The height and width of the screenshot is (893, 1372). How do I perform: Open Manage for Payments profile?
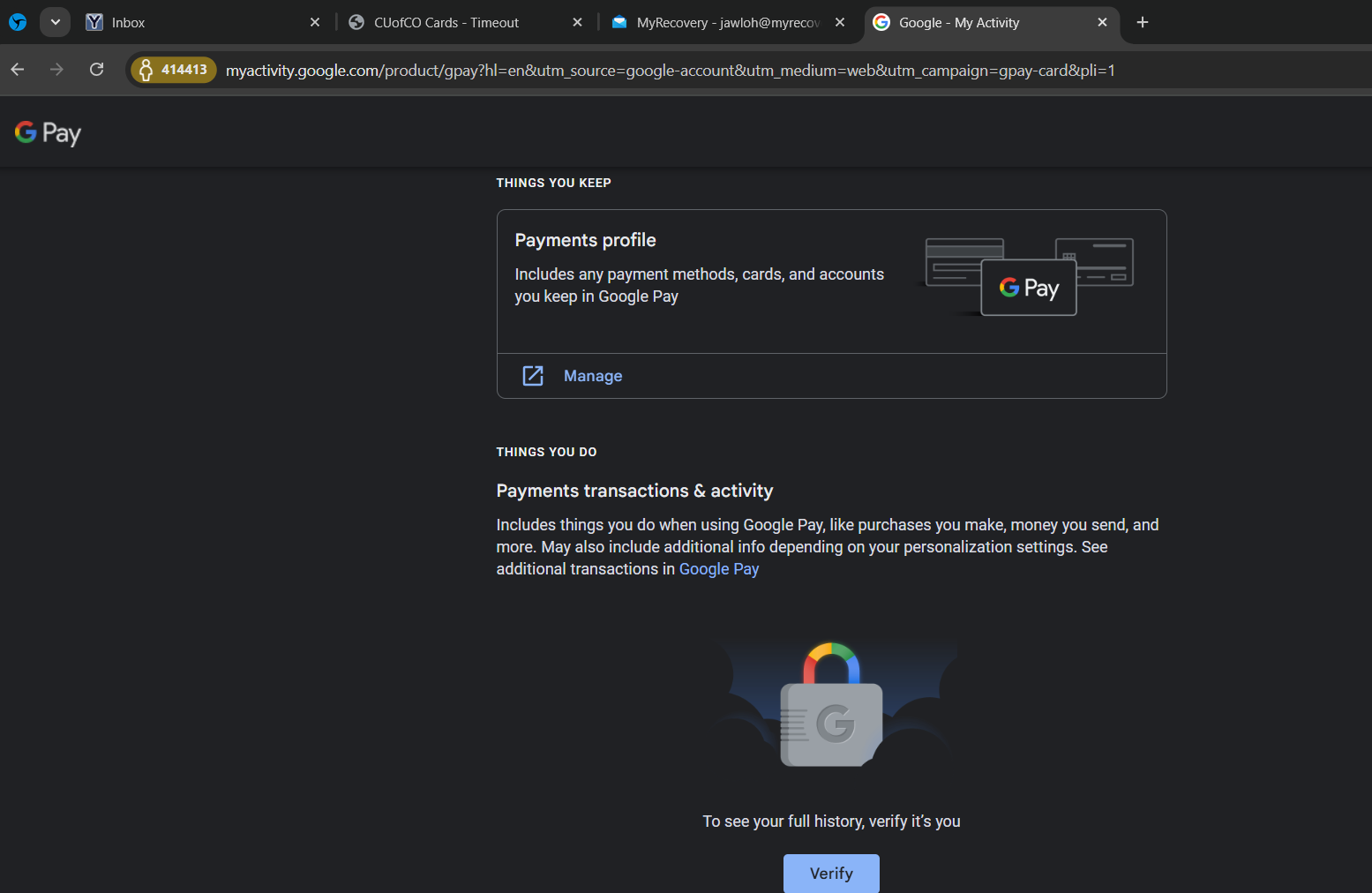tap(593, 376)
